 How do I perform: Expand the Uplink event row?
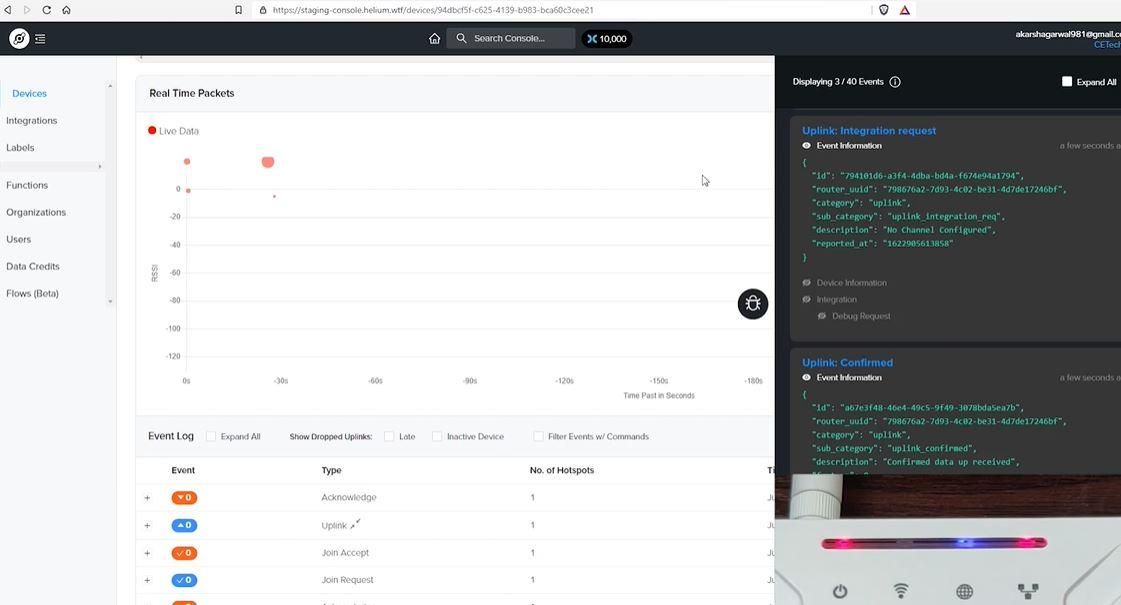point(147,526)
